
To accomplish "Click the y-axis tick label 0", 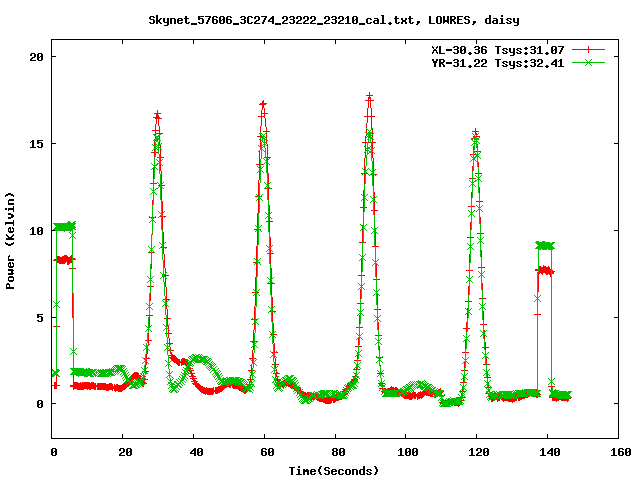I will point(40,404).
